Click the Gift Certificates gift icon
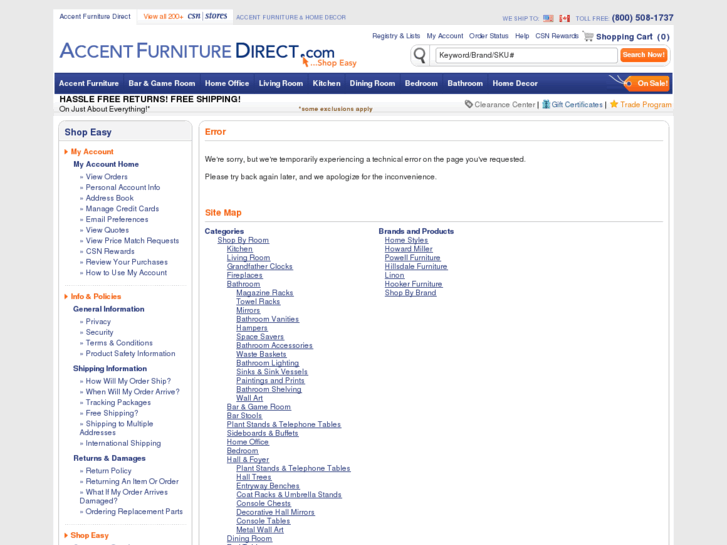The width and height of the screenshot is (727, 545). coord(546,104)
